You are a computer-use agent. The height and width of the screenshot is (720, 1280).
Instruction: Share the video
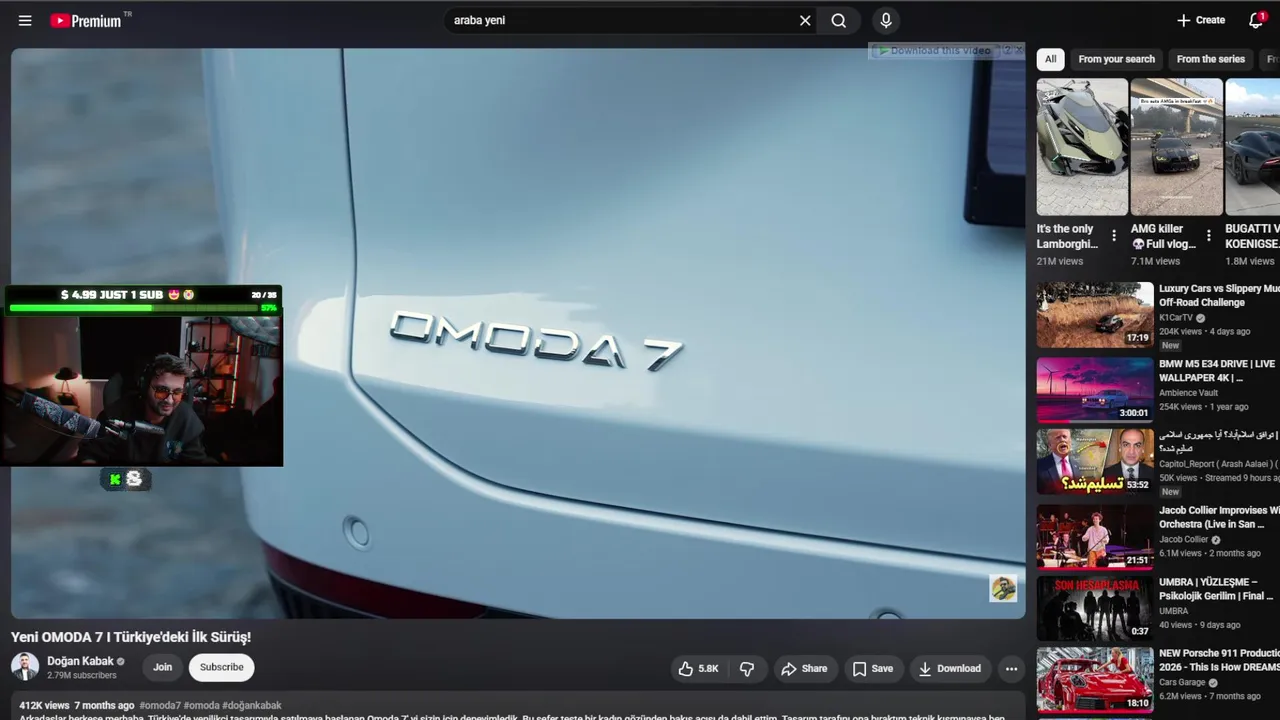(804, 669)
